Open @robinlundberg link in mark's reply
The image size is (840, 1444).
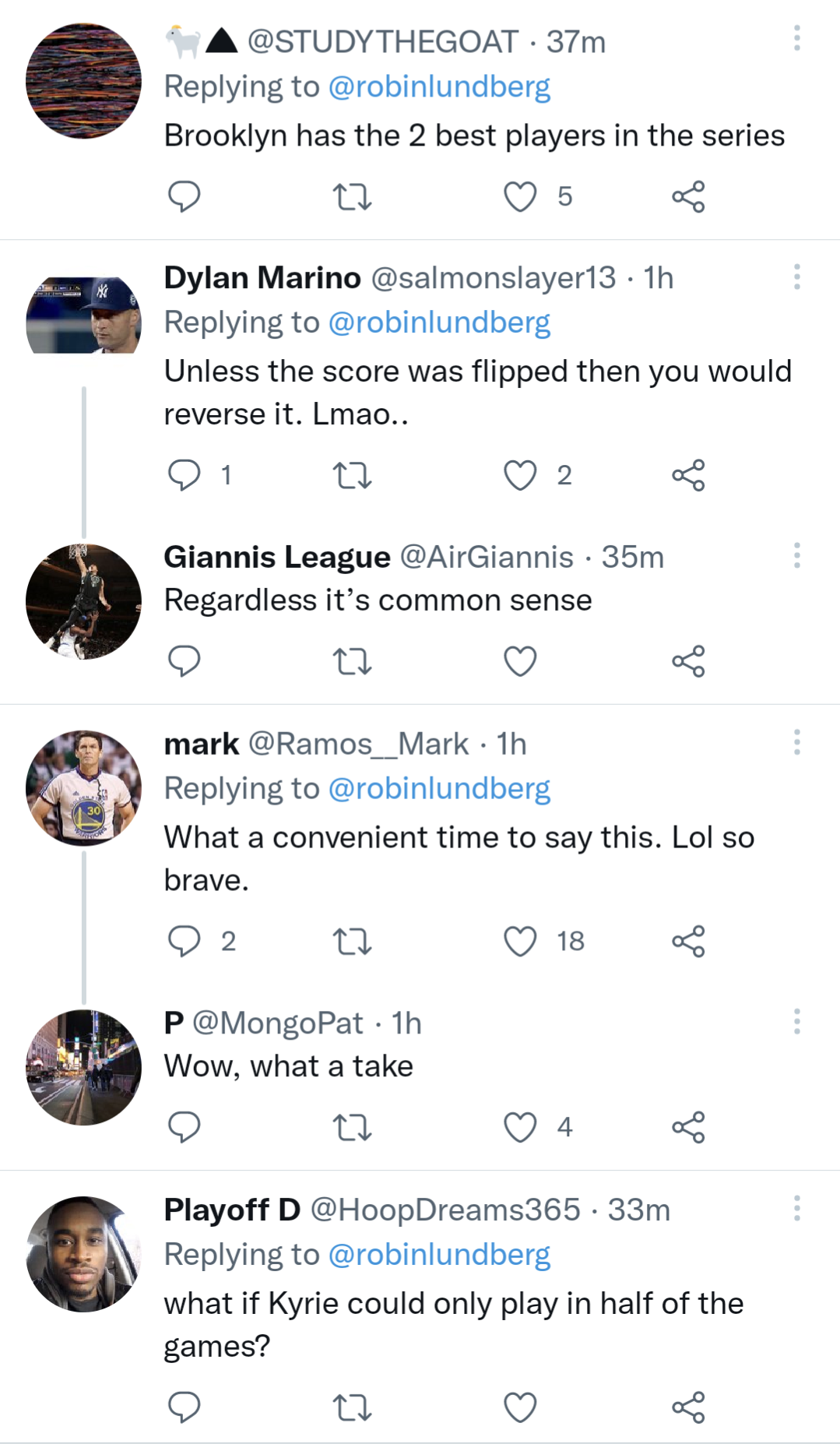(x=439, y=788)
